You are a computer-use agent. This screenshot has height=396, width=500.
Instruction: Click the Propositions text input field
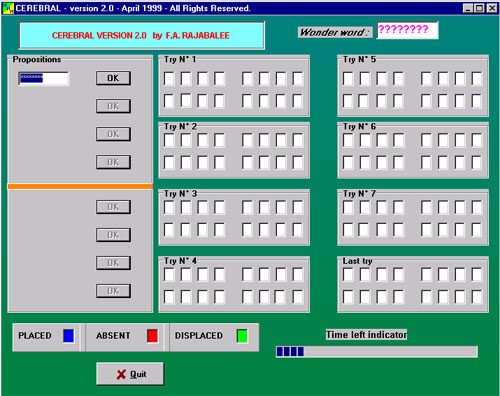click(x=44, y=79)
